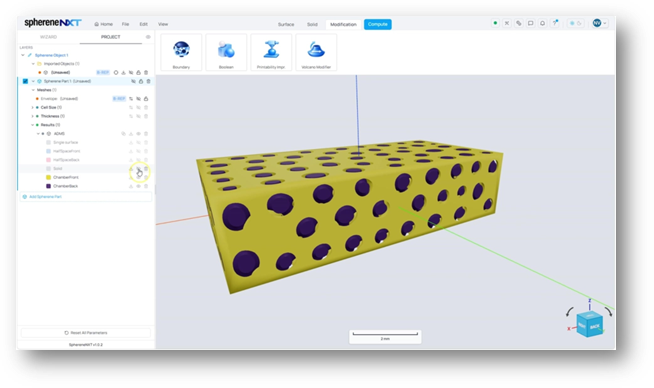Select the Printability Improvement tool
The width and height of the screenshot is (654, 388).
[x=271, y=52]
